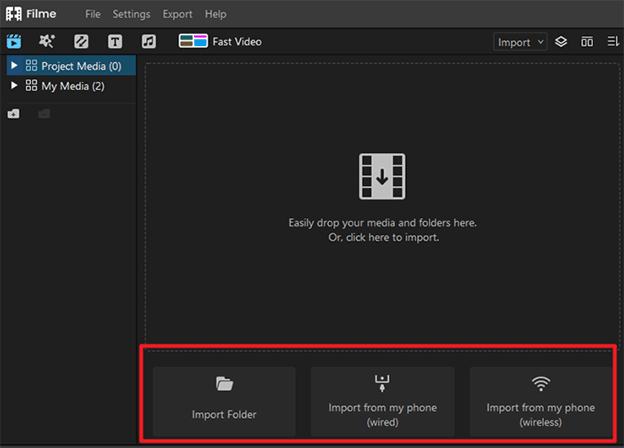Switch the media thumbnail view layout

tap(587, 42)
